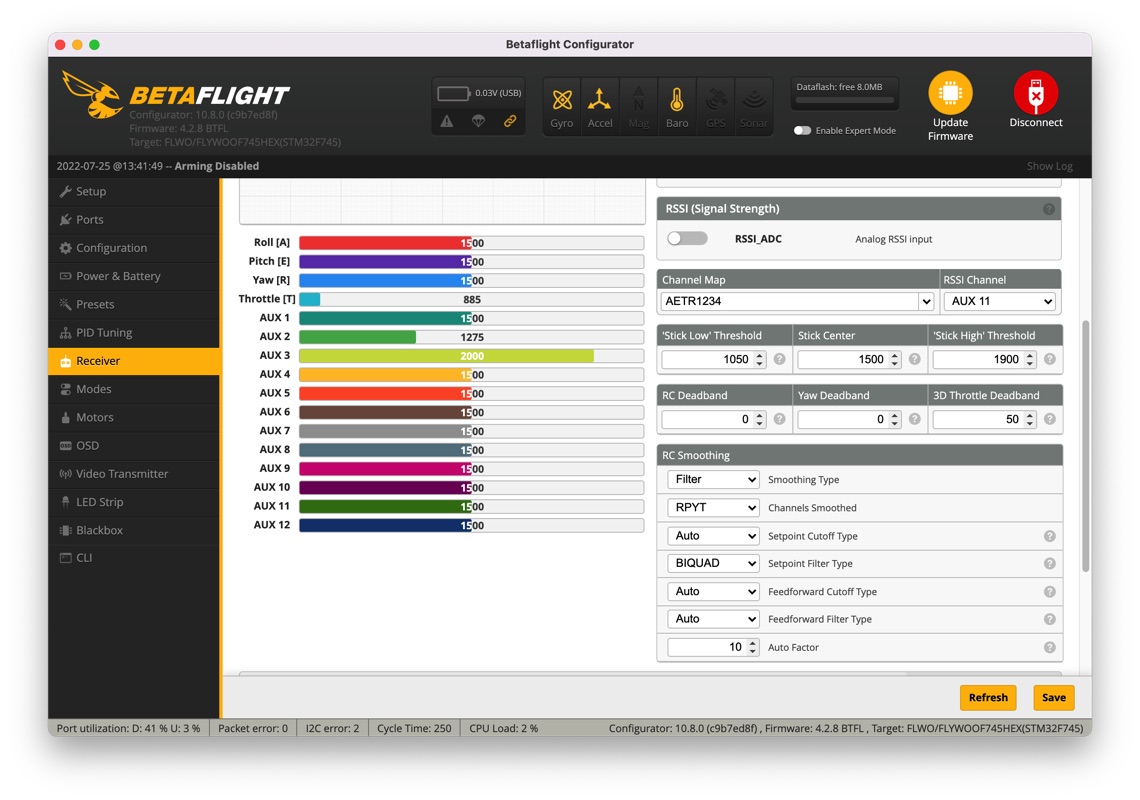Click the Throttle [T] channel bar
This screenshot has height=800, width=1140.
(471, 300)
